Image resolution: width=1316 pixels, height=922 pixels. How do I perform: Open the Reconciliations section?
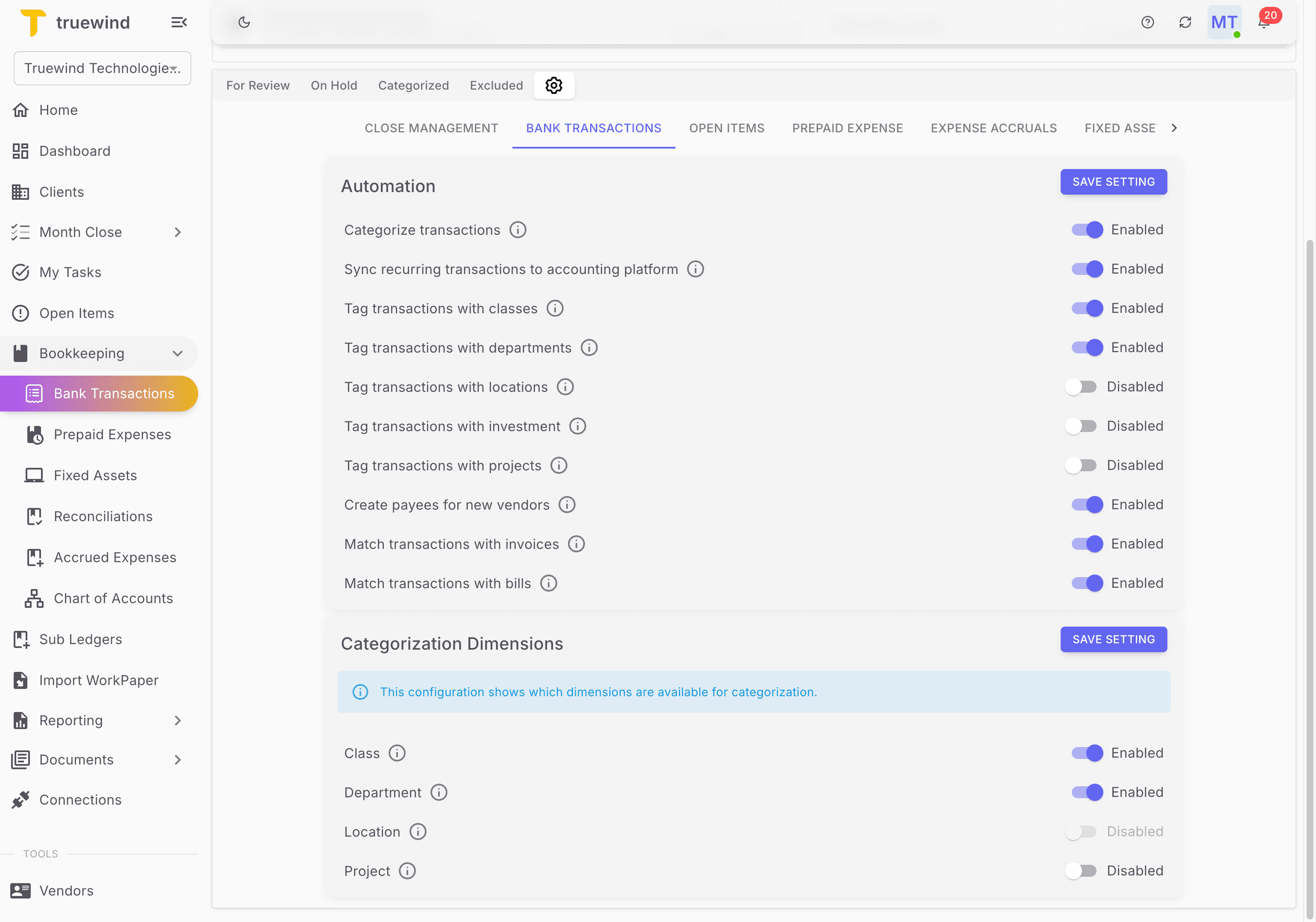click(103, 516)
